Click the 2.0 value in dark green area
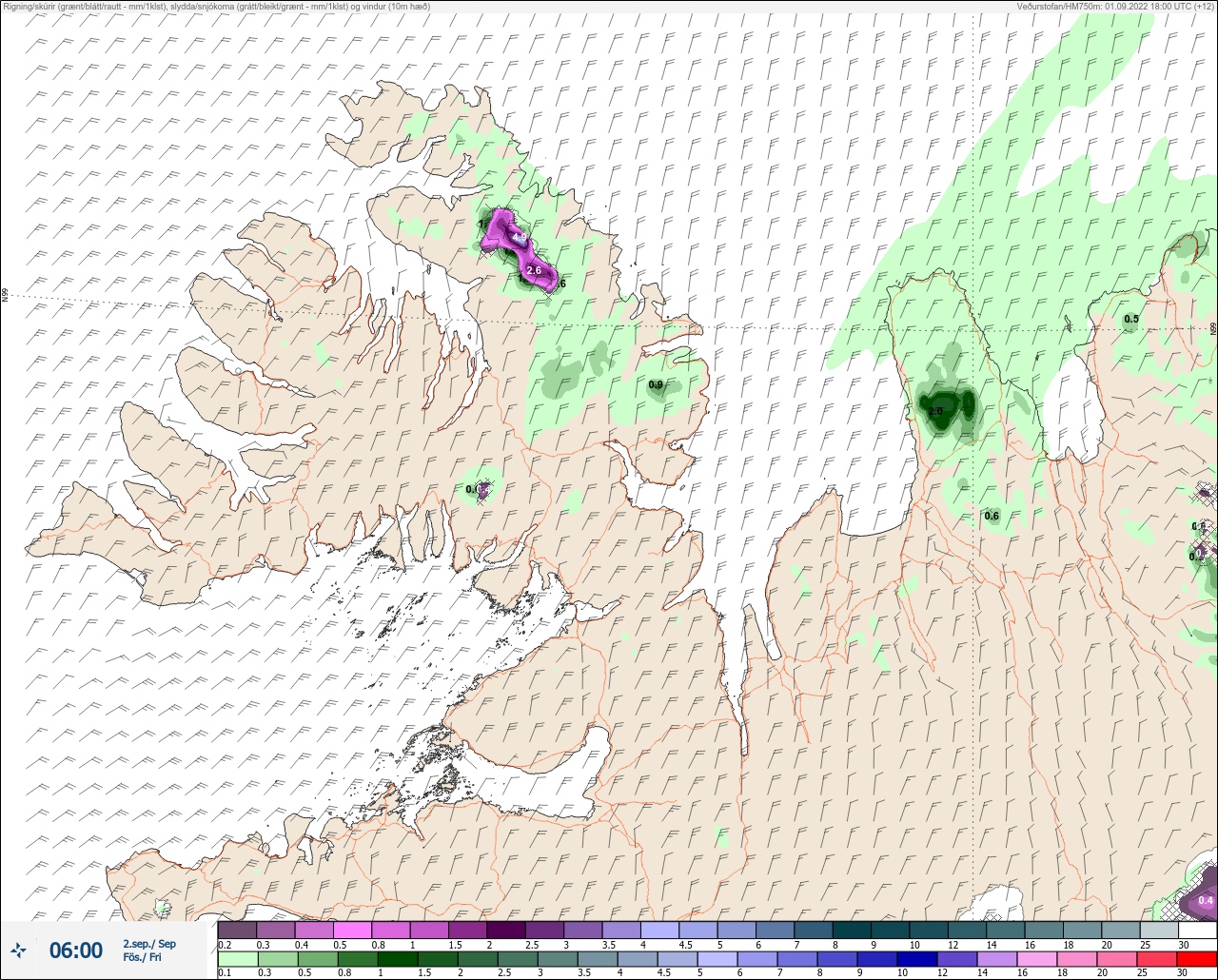This screenshot has height=980, width=1218. (x=935, y=411)
